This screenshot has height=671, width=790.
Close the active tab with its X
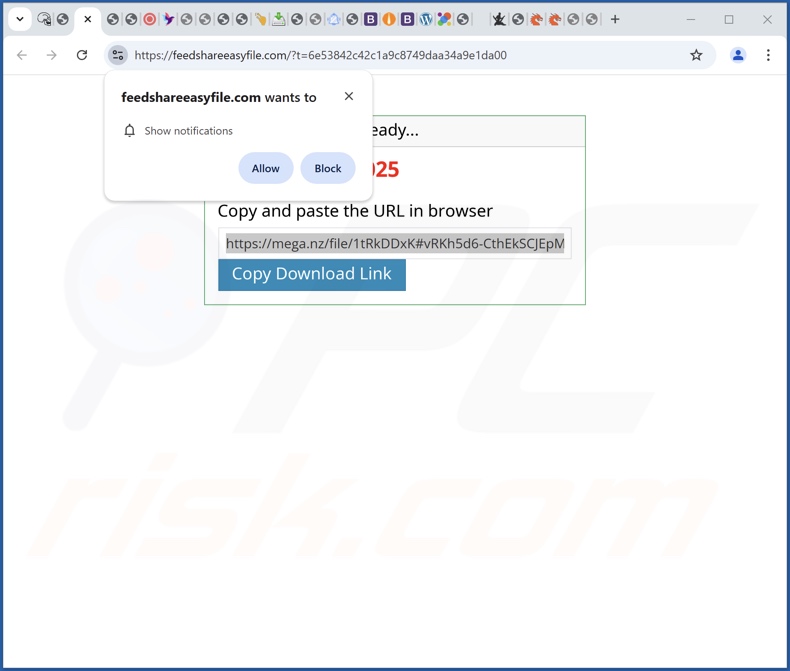[x=88, y=19]
